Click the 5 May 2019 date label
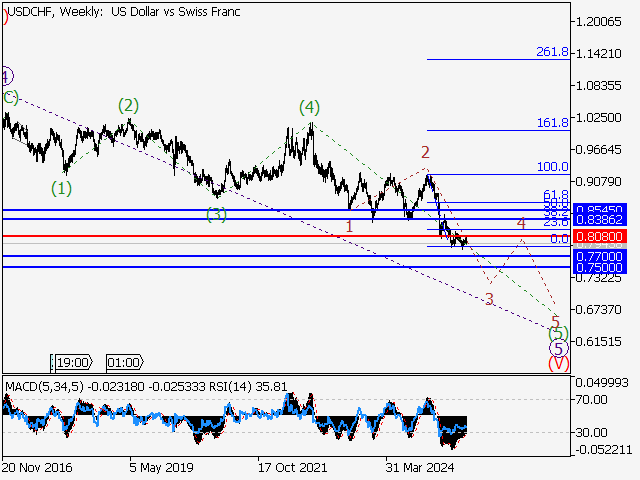 click(x=161, y=467)
